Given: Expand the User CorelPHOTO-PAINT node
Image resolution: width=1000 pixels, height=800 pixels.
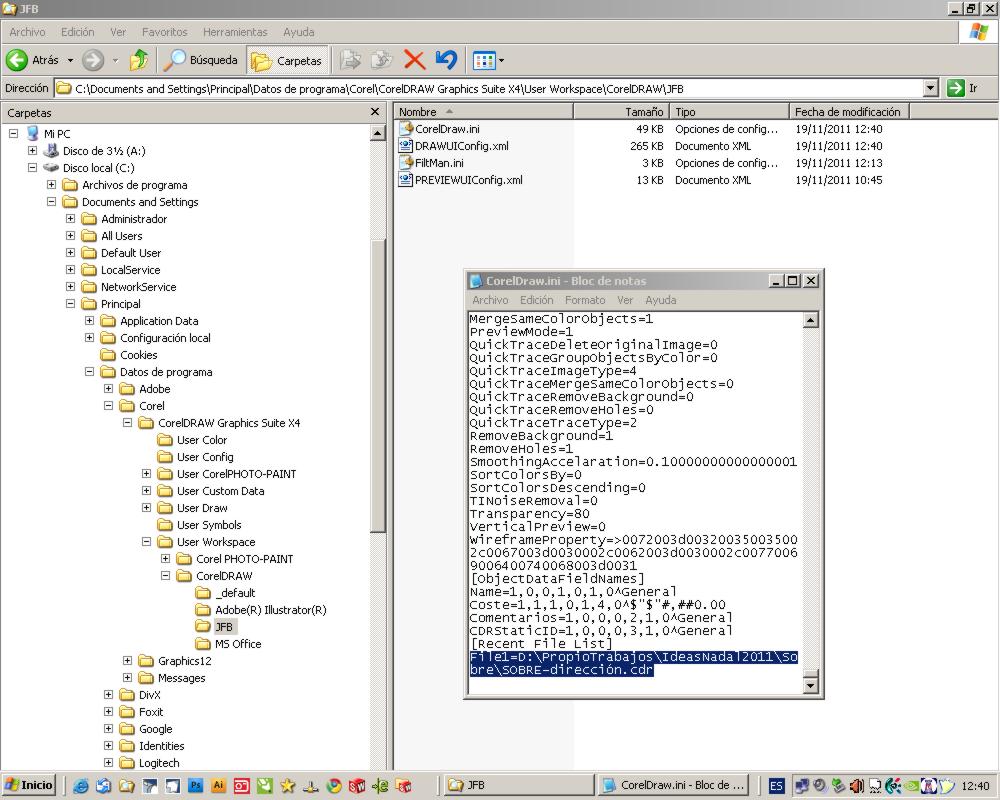Looking at the screenshot, I should click(x=147, y=473).
